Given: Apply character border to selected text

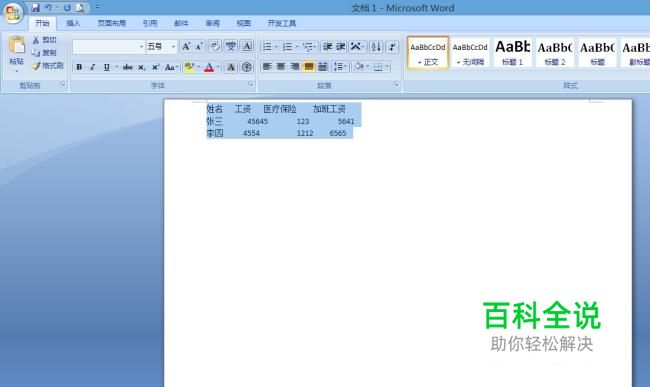Looking at the screenshot, I should pos(247,46).
